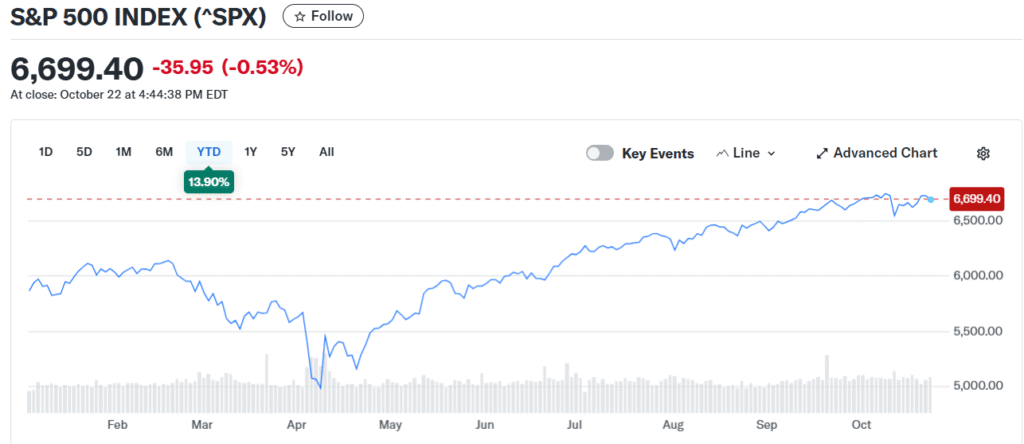Image resolution: width=1024 pixels, height=444 pixels.
Task: Click the April low point on the chart
Action: click(x=321, y=387)
